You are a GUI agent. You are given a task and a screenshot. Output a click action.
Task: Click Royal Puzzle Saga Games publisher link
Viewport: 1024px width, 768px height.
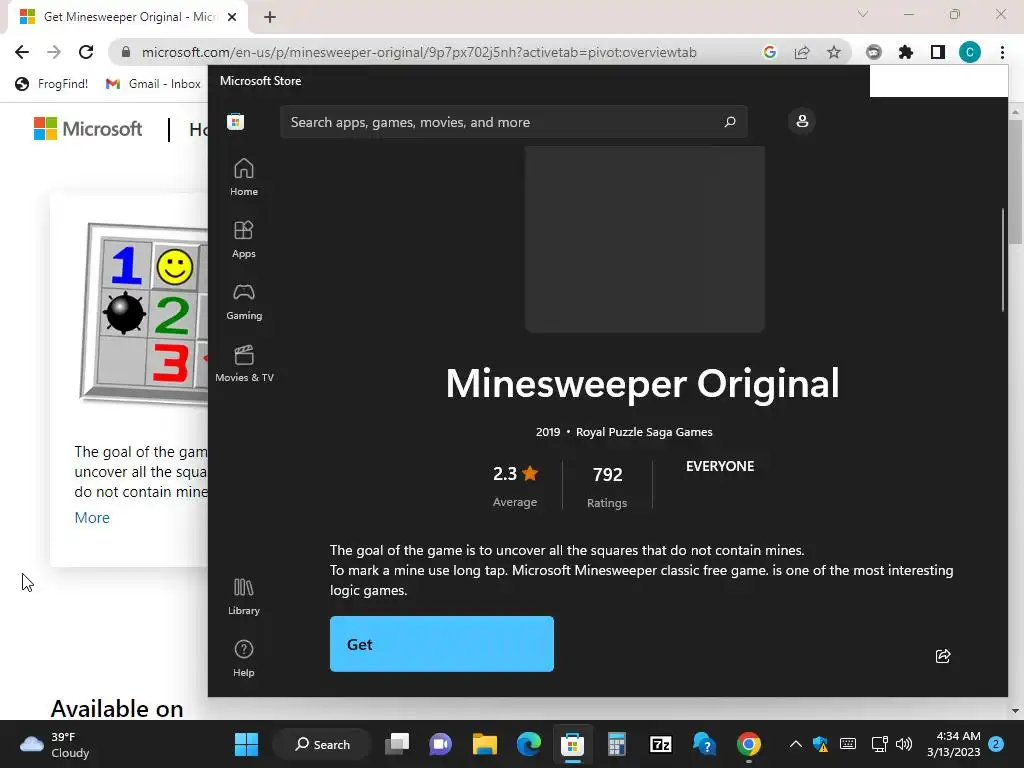tap(644, 432)
